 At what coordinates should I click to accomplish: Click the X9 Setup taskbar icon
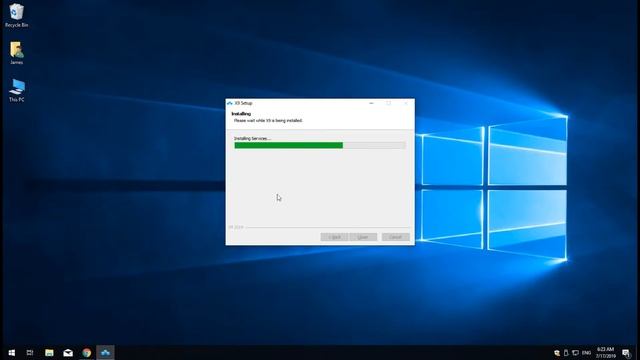point(105,353)
